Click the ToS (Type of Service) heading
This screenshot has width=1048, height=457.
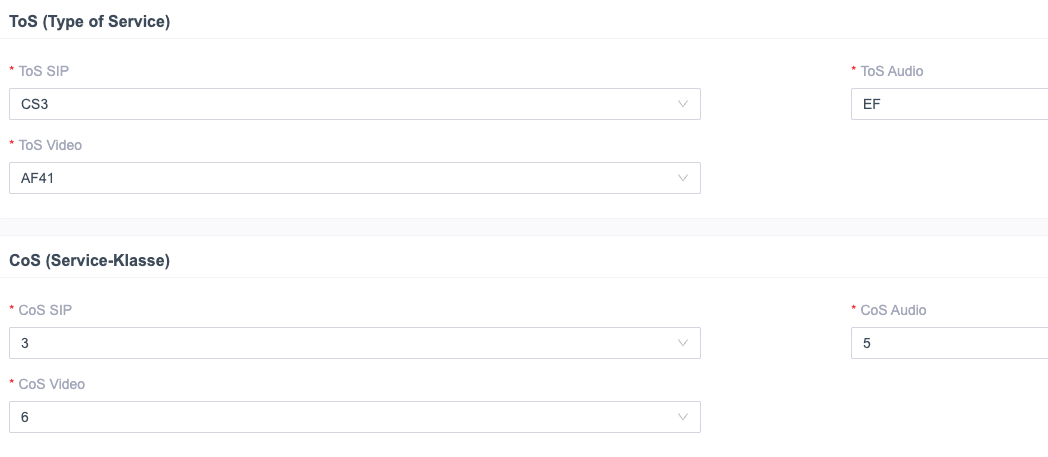point(89,21)
